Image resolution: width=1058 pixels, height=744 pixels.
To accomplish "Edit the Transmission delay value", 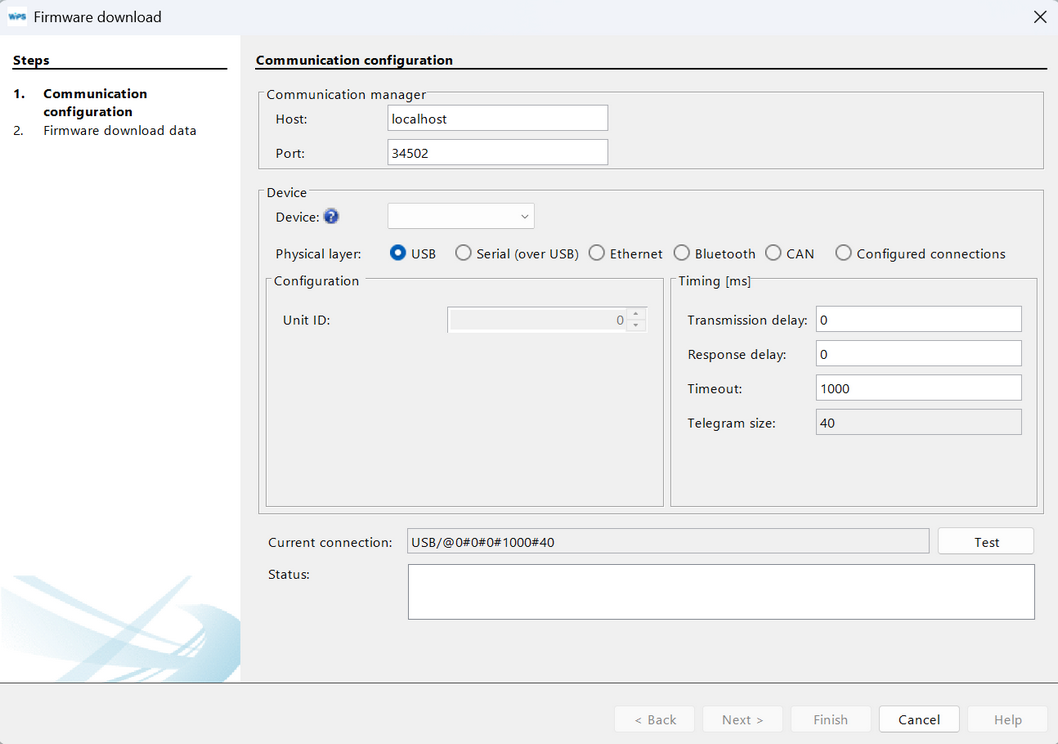I will (918, 318).
